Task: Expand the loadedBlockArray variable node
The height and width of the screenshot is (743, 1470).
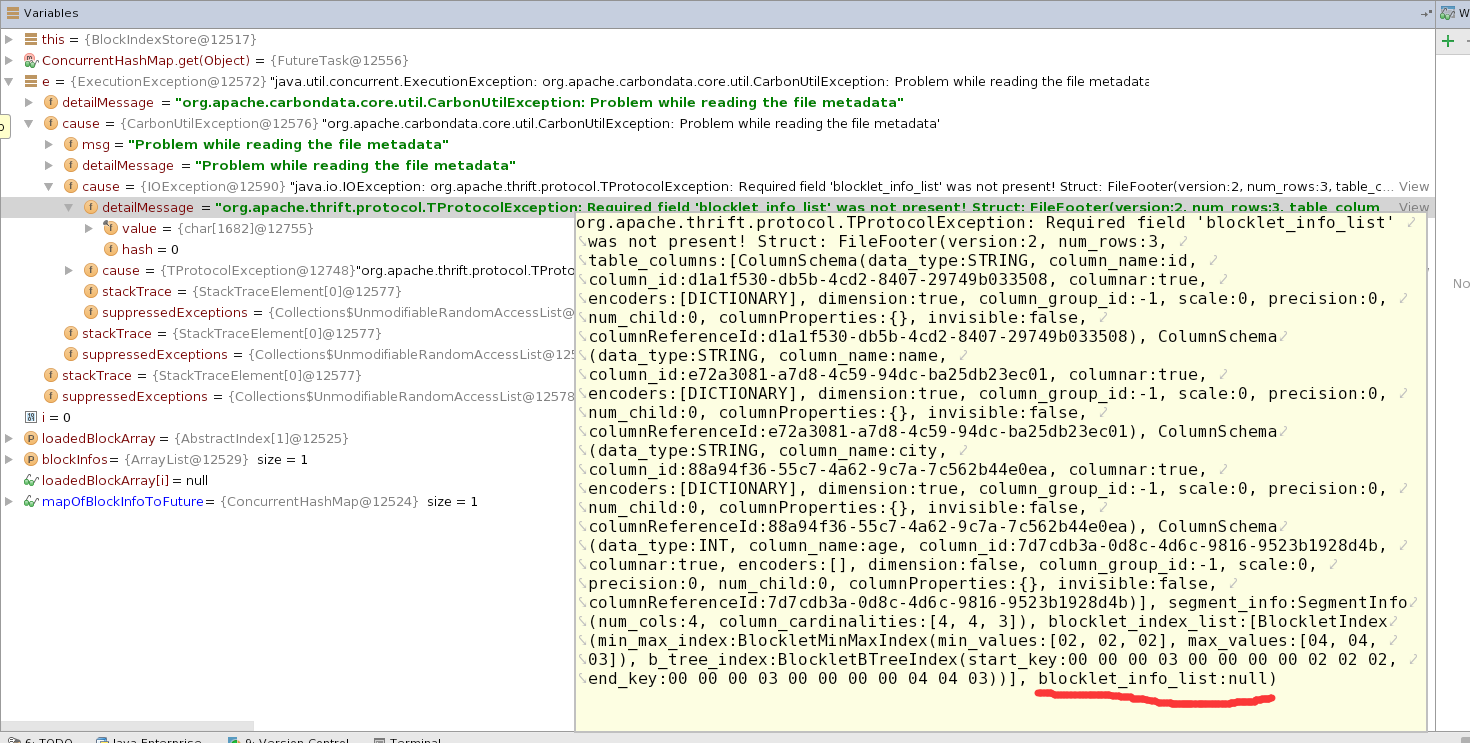Action: [x=9, y=439]
